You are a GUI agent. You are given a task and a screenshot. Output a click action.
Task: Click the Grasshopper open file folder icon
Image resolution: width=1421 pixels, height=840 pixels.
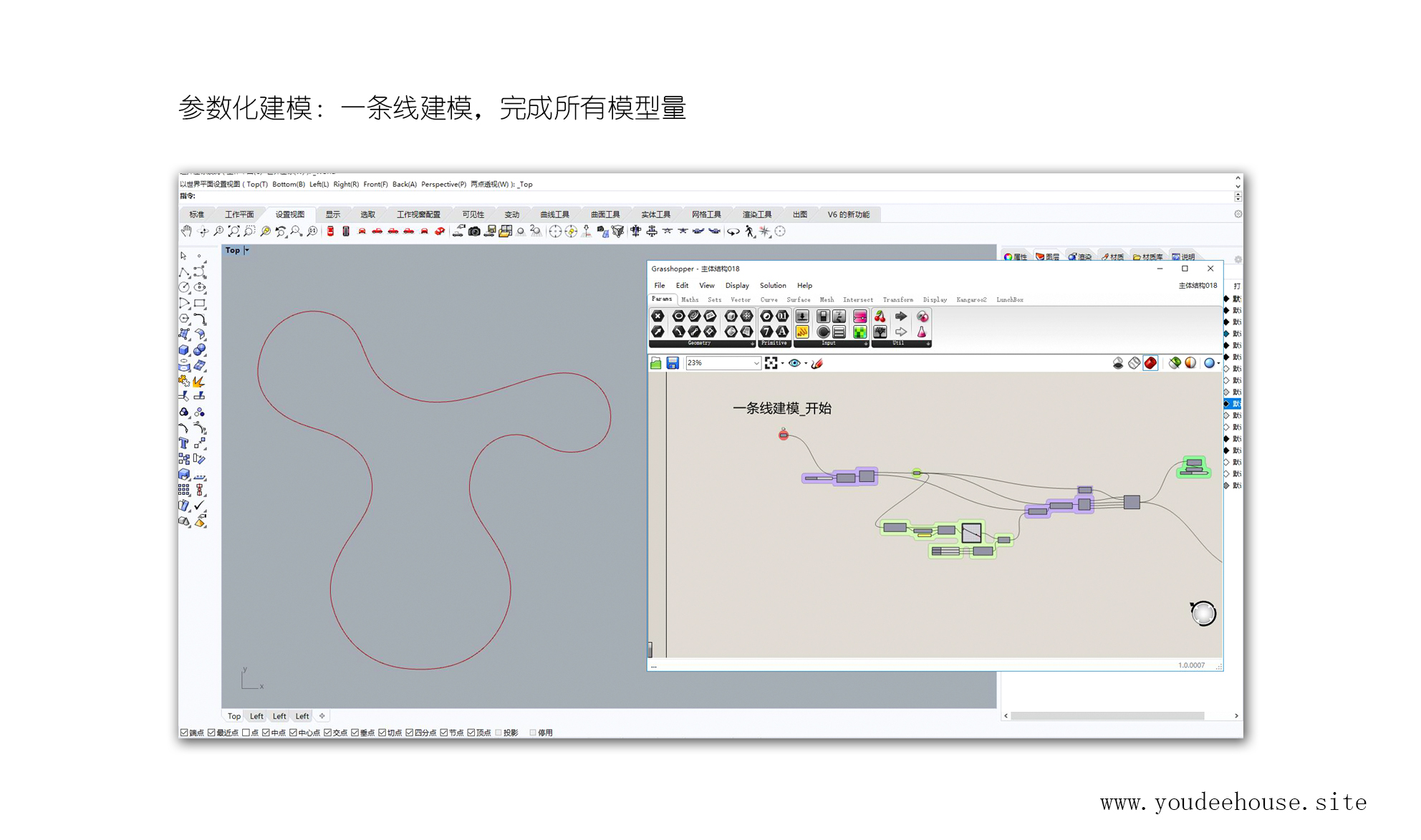(x=655, y=363)
